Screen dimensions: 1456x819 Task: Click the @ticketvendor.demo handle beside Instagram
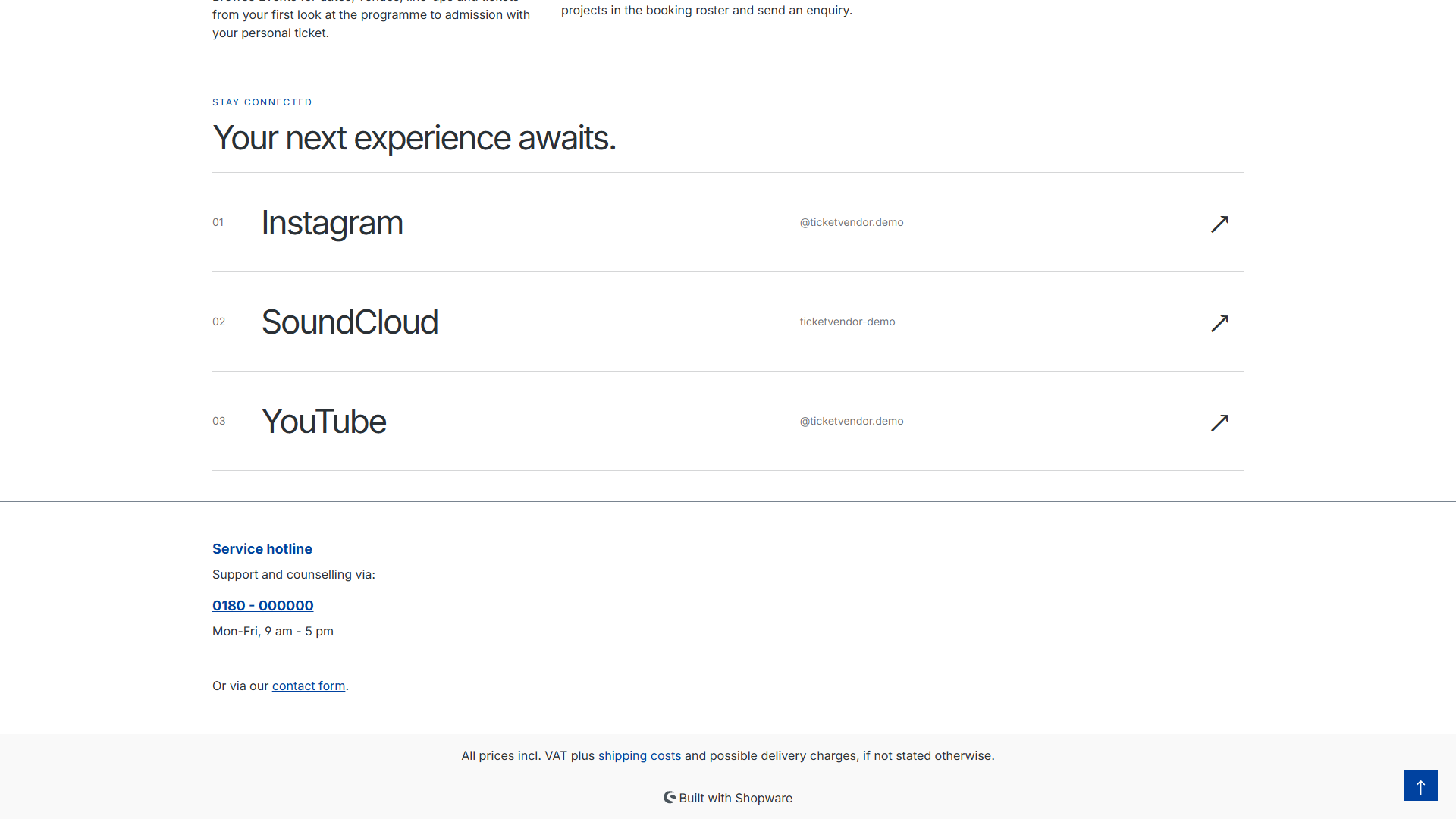pyautogui.click(x=852, y=222)
